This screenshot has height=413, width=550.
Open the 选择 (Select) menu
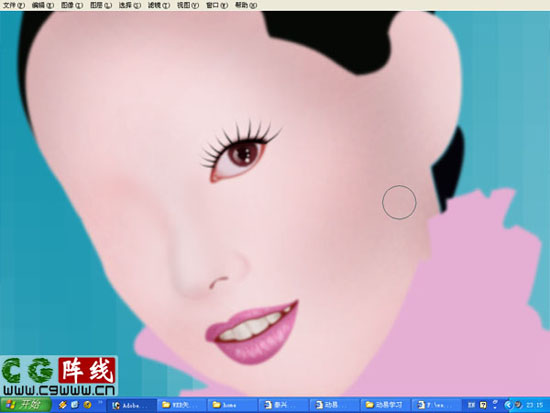pyautogui.click(x=130, y=5)
